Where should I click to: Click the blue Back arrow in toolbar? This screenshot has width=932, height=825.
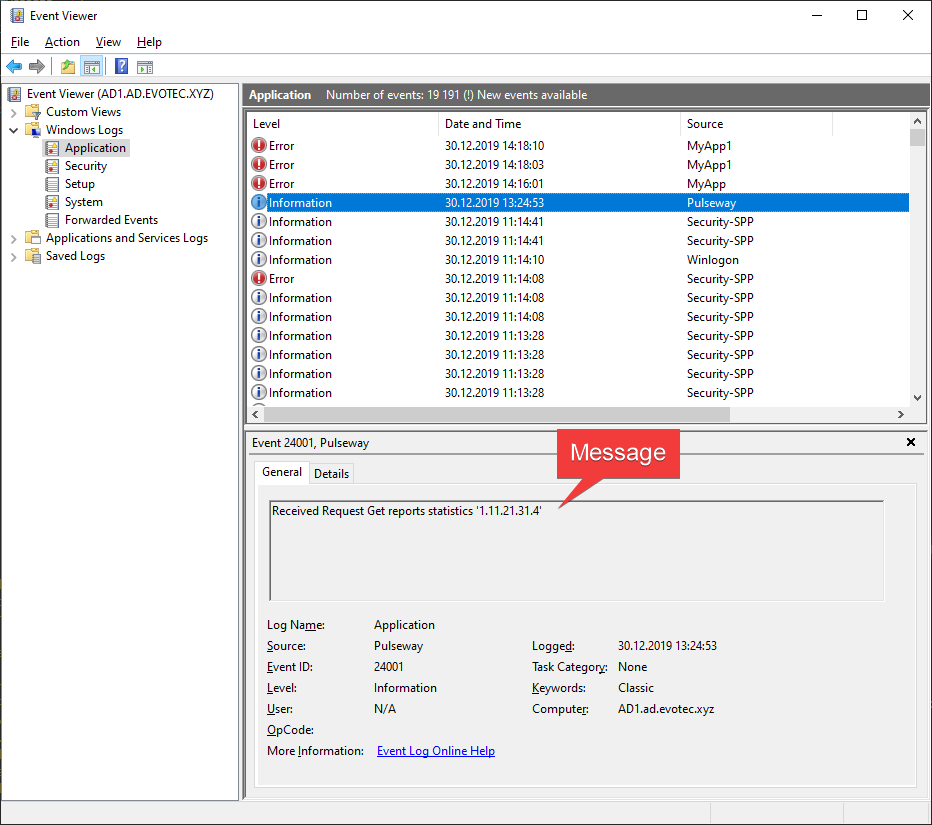pyautogui.click(x=14, y=67)
